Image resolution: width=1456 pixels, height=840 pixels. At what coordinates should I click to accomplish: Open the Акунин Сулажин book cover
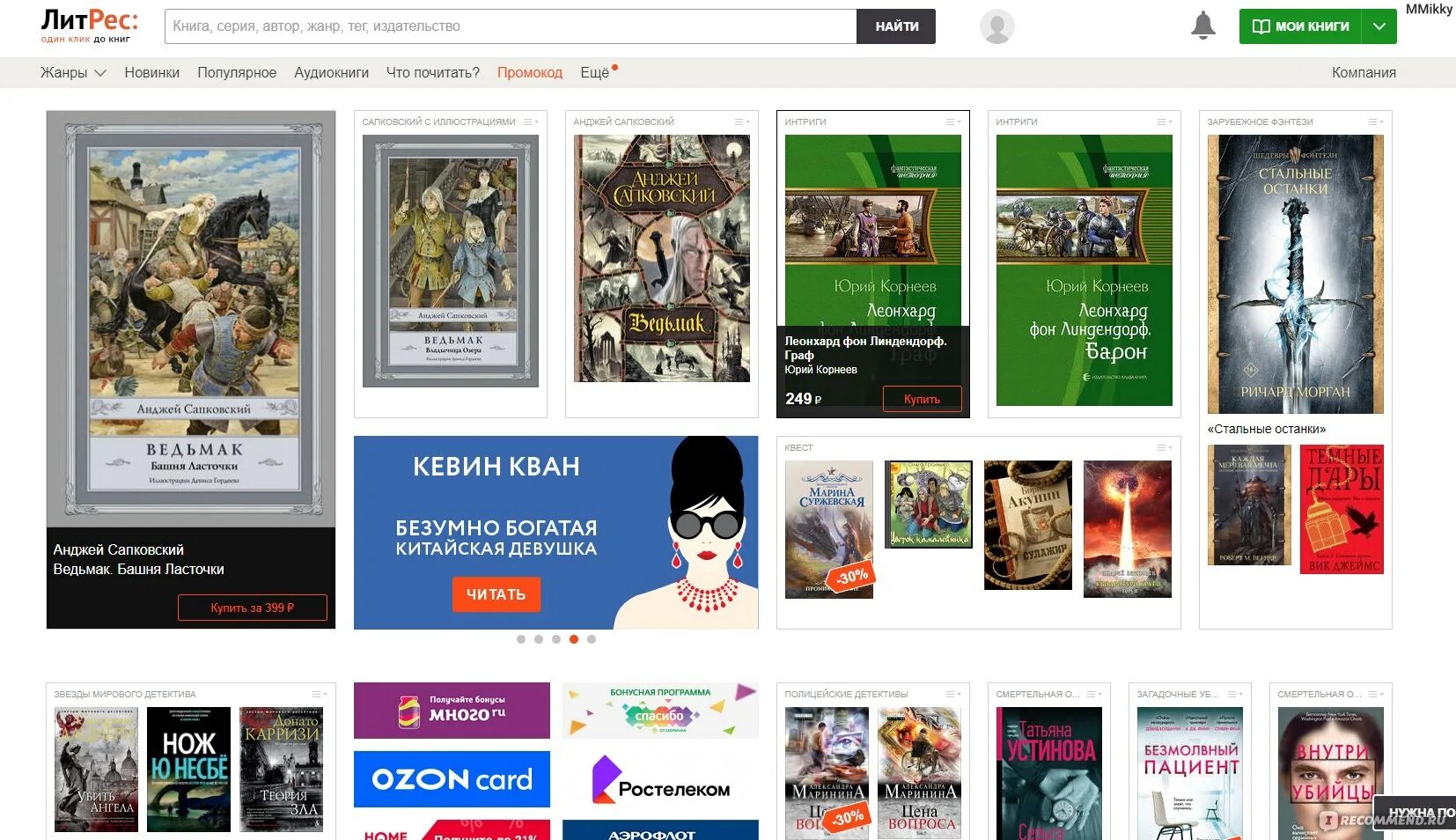point(1028,525)
